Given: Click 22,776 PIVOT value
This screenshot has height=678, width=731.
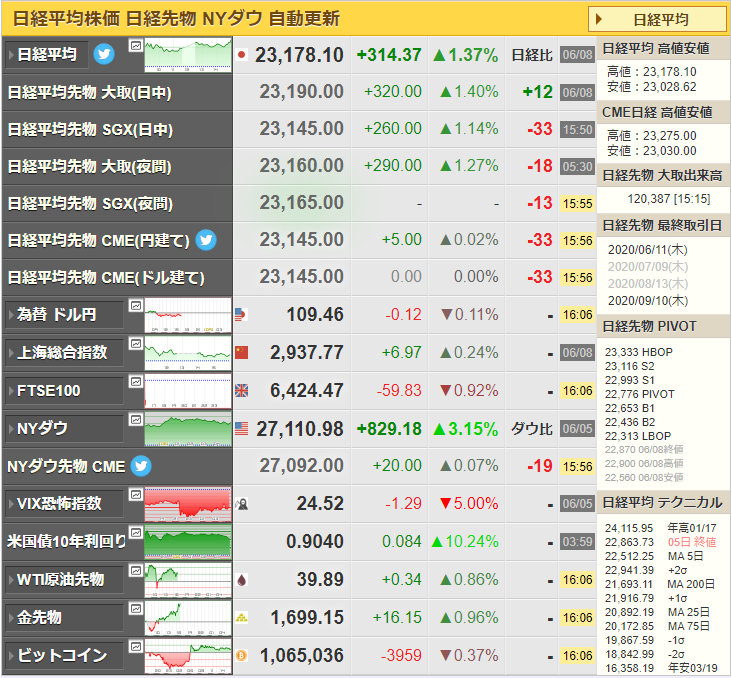Looking at the screenshot, I should tap(639, 394).
